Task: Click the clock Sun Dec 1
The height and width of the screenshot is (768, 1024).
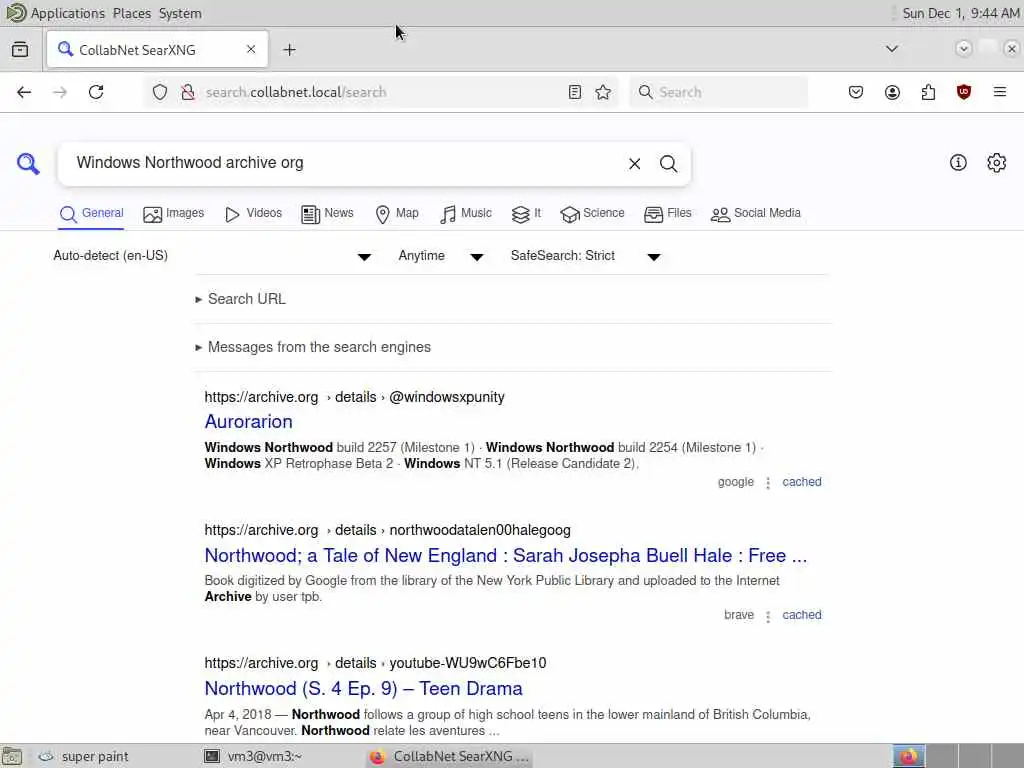Action: tap(961, 13)
